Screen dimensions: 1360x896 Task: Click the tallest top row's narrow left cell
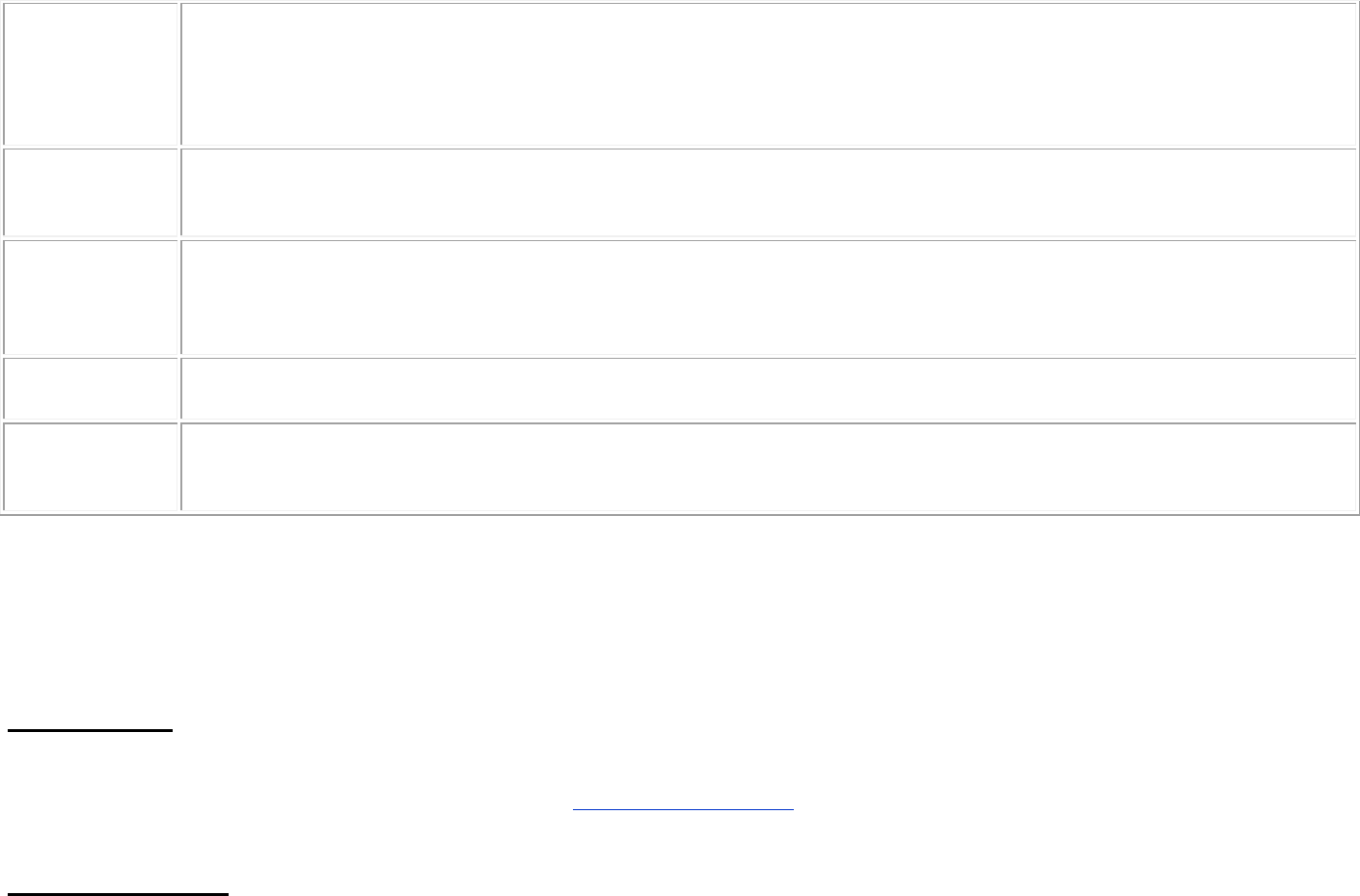pos(91,73)
